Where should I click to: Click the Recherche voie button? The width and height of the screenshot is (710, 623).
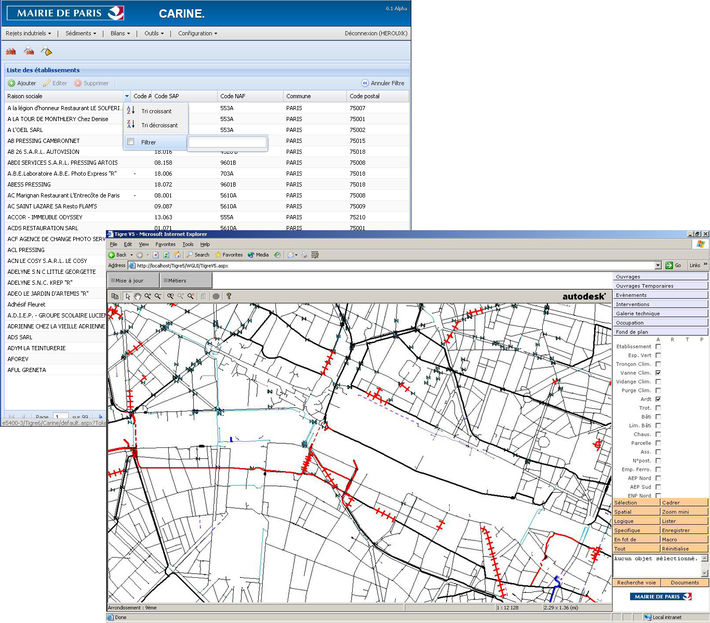tap(637, 583)
